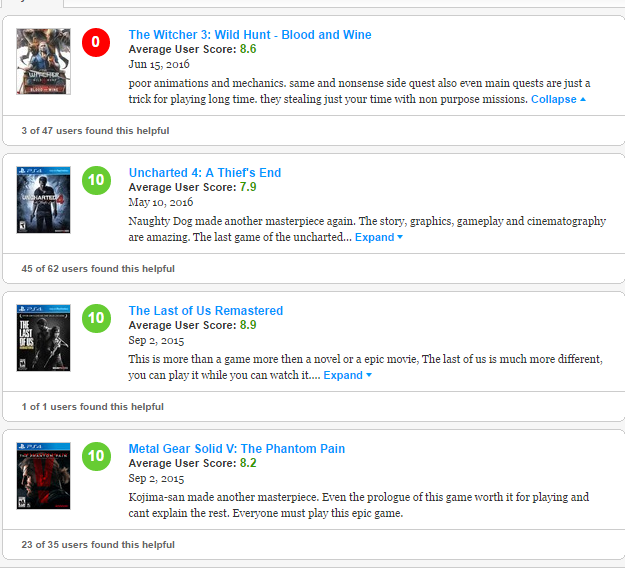
Task: Open The Witcher 3 cover art thumbnail
Action: (x=43, y=61)
